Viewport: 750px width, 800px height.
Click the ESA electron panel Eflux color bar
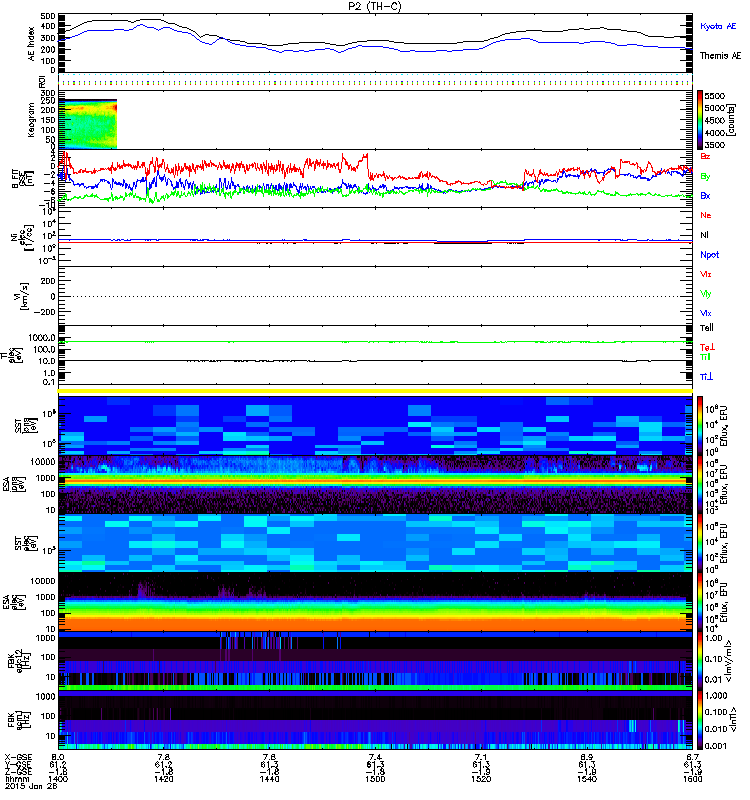[x=700, y=602]
